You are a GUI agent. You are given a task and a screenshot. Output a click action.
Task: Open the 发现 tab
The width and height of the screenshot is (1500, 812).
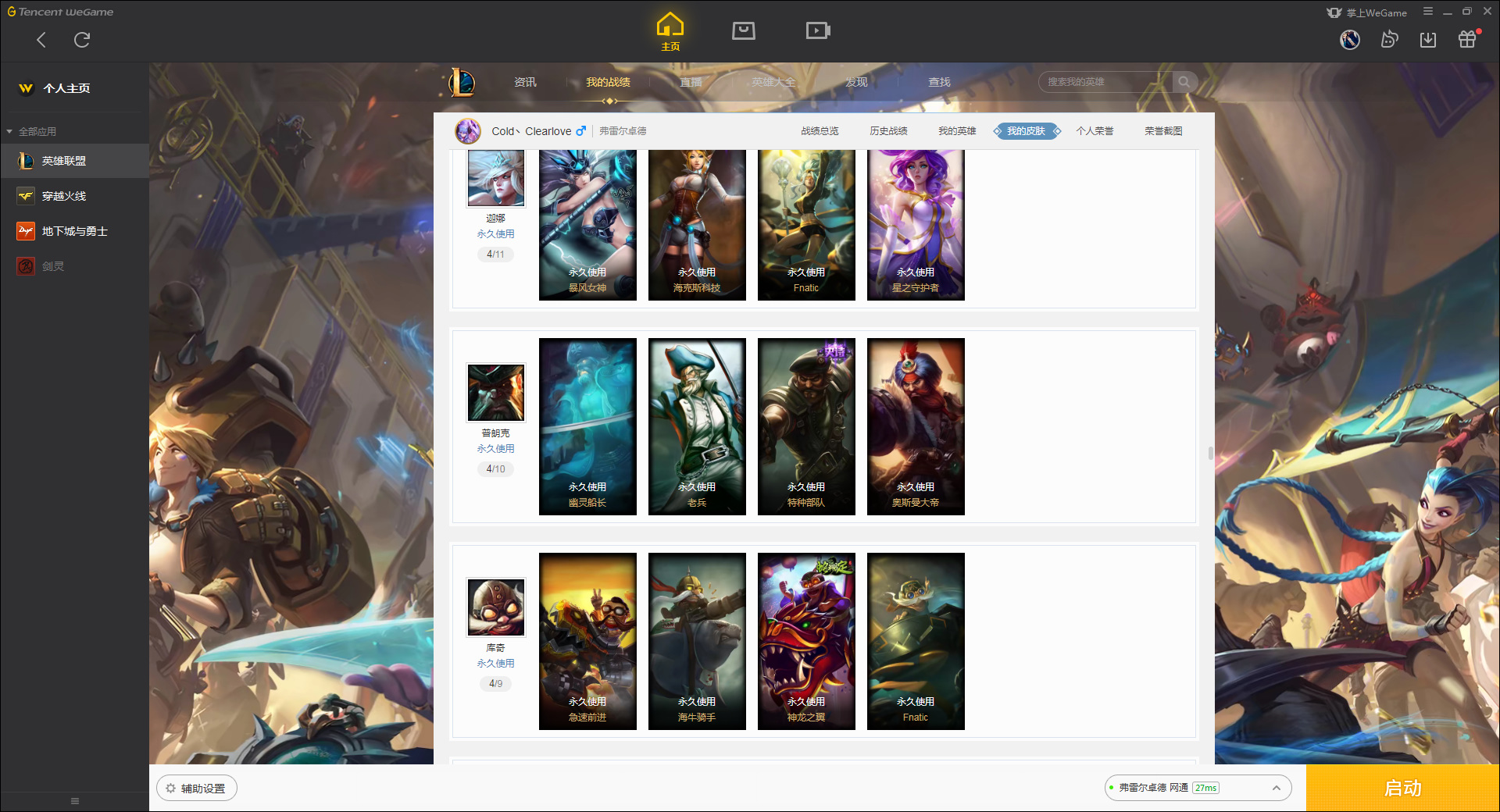pyautogui.click(x=856, y=82)
